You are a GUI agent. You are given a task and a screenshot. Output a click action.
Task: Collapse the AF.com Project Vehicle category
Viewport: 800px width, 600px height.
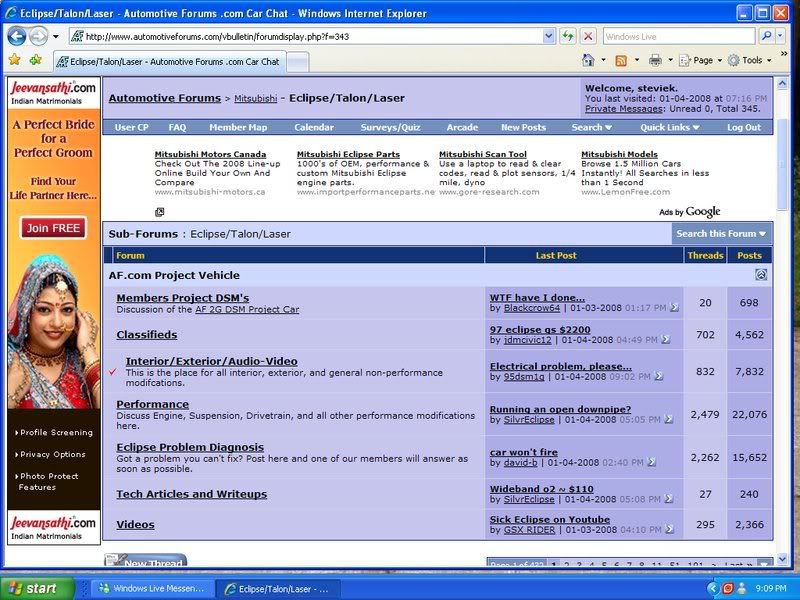coord(761,274)
